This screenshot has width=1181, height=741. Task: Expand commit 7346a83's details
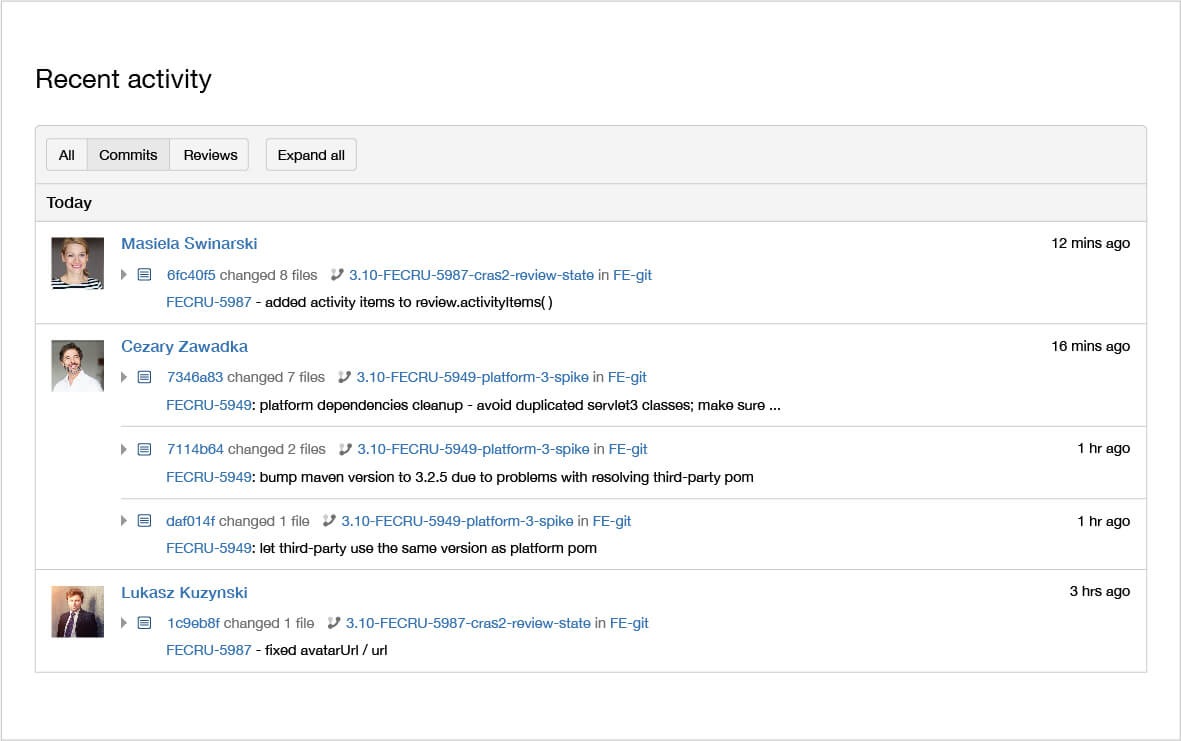123,377
